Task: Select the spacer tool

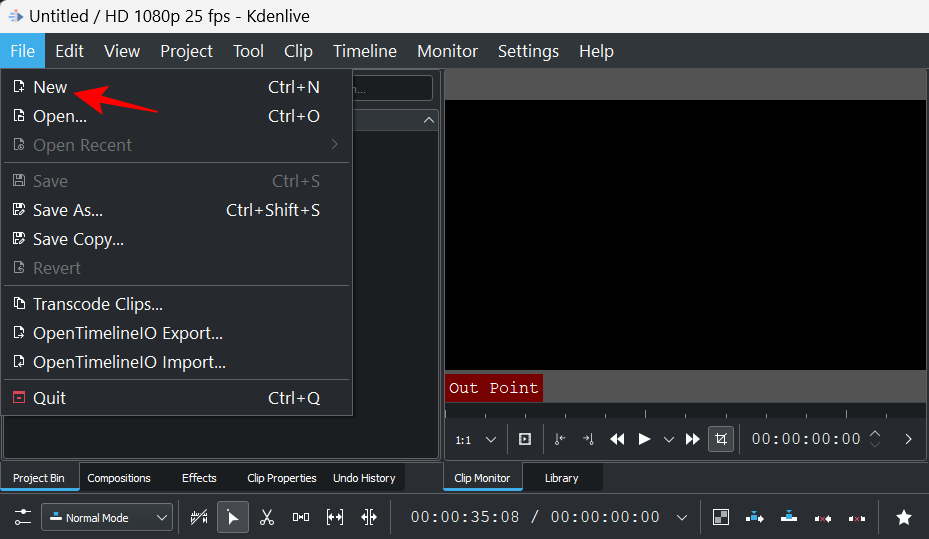Action: [x=301, y=517]
